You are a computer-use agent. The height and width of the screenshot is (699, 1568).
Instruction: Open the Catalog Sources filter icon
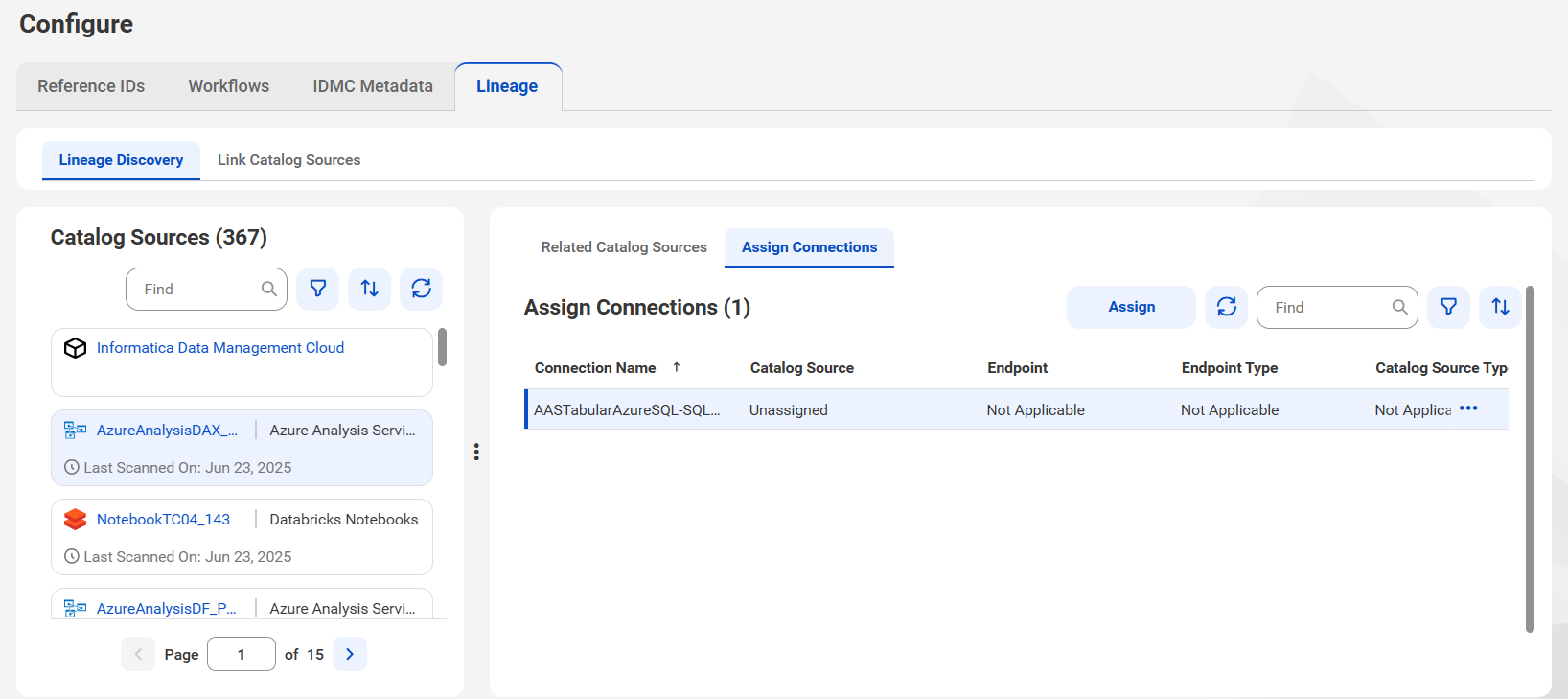318,289
